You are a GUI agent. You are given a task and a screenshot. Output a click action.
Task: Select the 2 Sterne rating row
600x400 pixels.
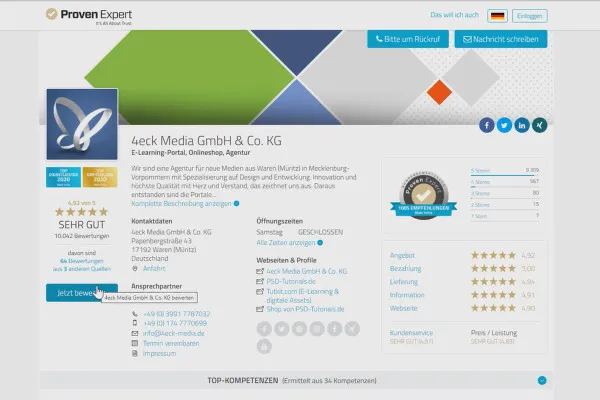505,205
